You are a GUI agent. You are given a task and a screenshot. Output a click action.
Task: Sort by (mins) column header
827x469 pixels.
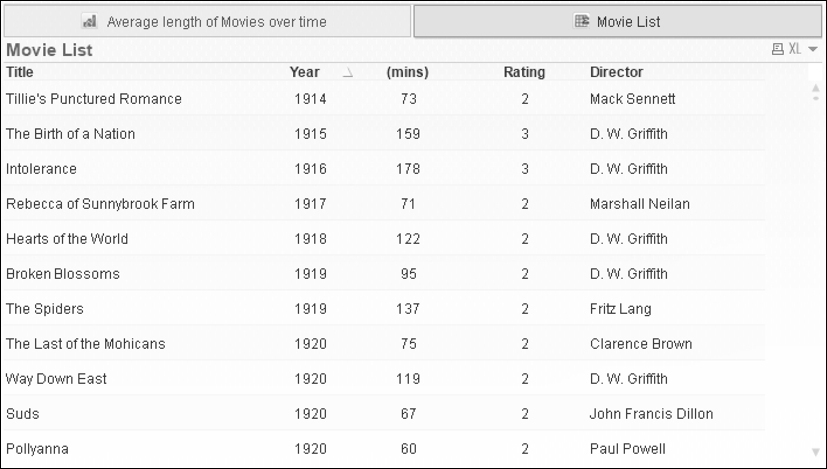[407, 72]
